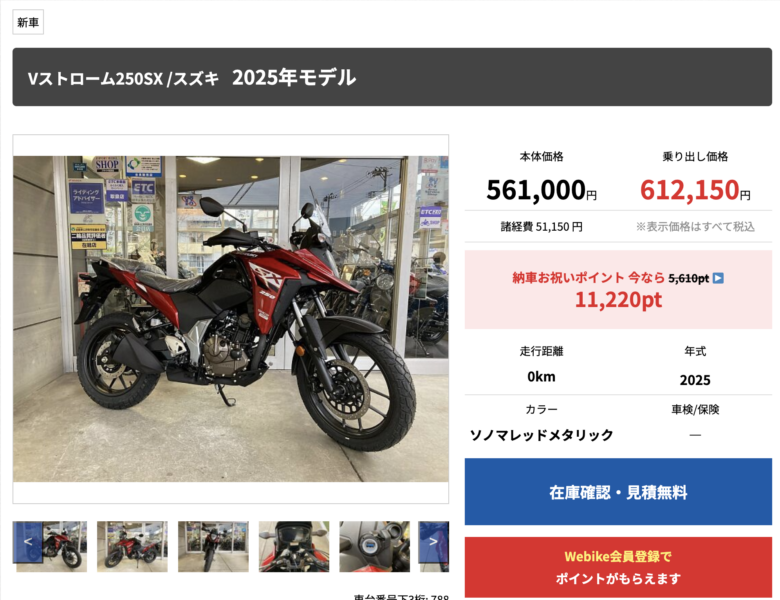Select the USB socket close-up thumbnail
Viewport: 780px width, 600px height.
[375, 546]
